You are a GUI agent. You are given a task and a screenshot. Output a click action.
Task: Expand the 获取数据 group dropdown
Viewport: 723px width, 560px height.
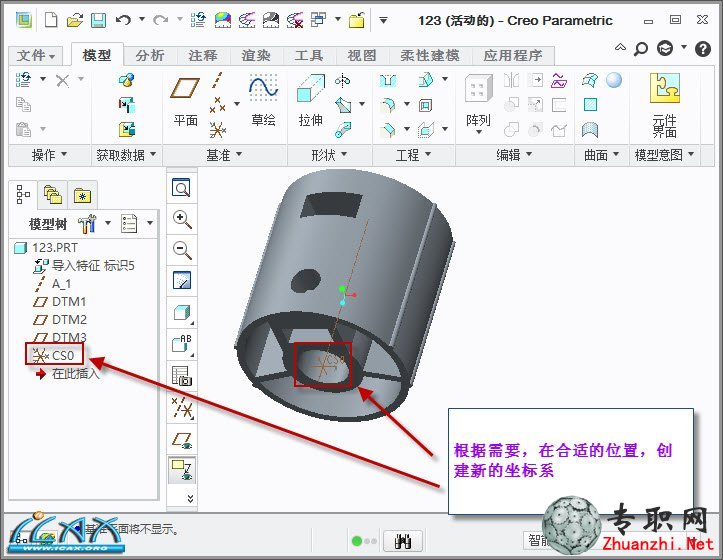(x=125, y=155)
